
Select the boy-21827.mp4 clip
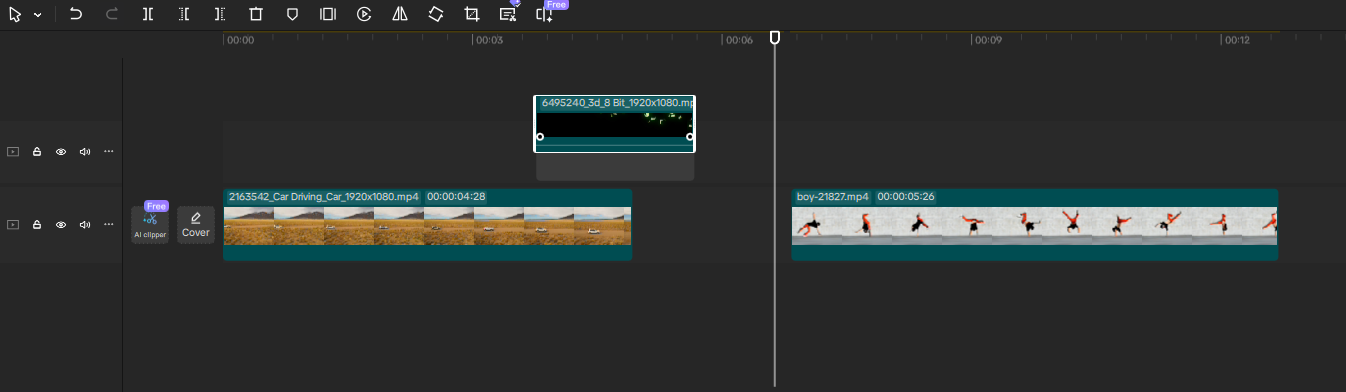click(1034, 225)
